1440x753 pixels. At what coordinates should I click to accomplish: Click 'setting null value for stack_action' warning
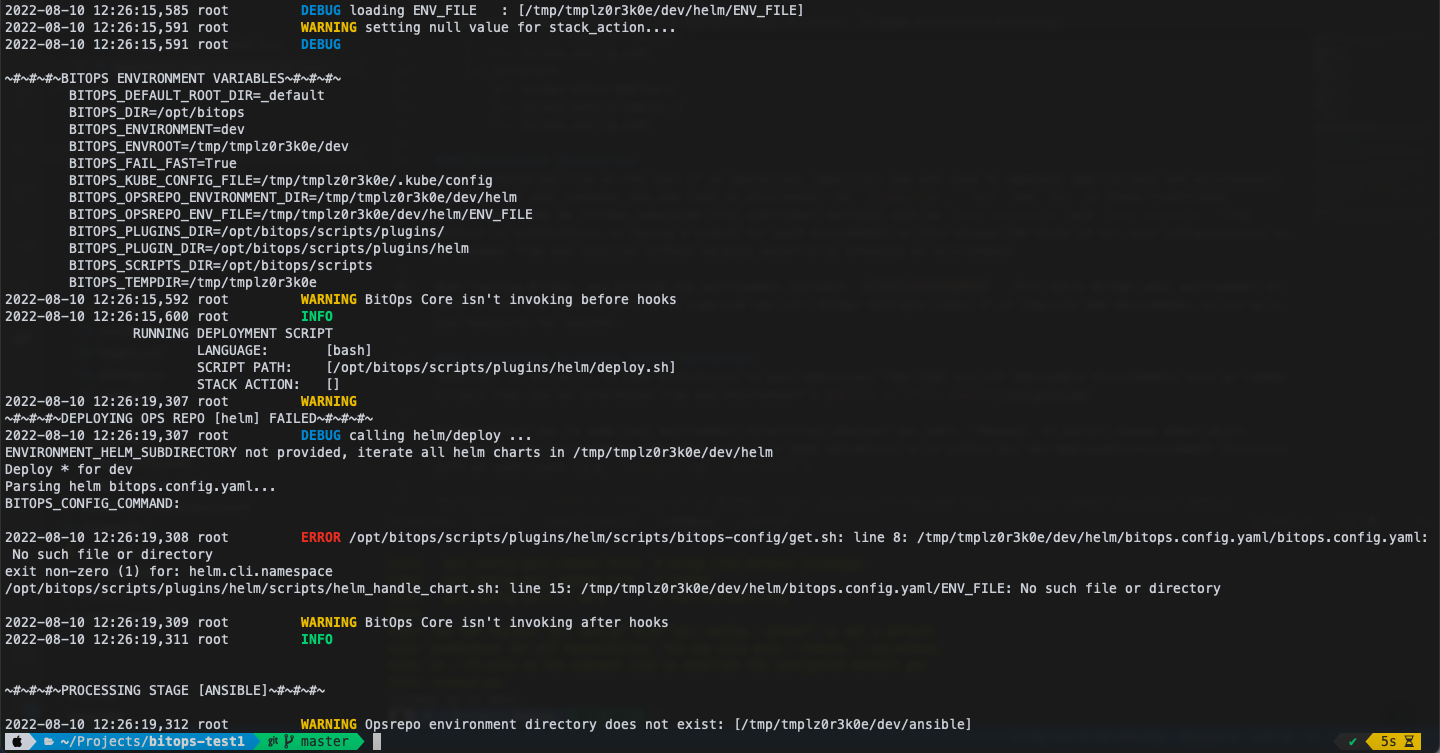521,27
